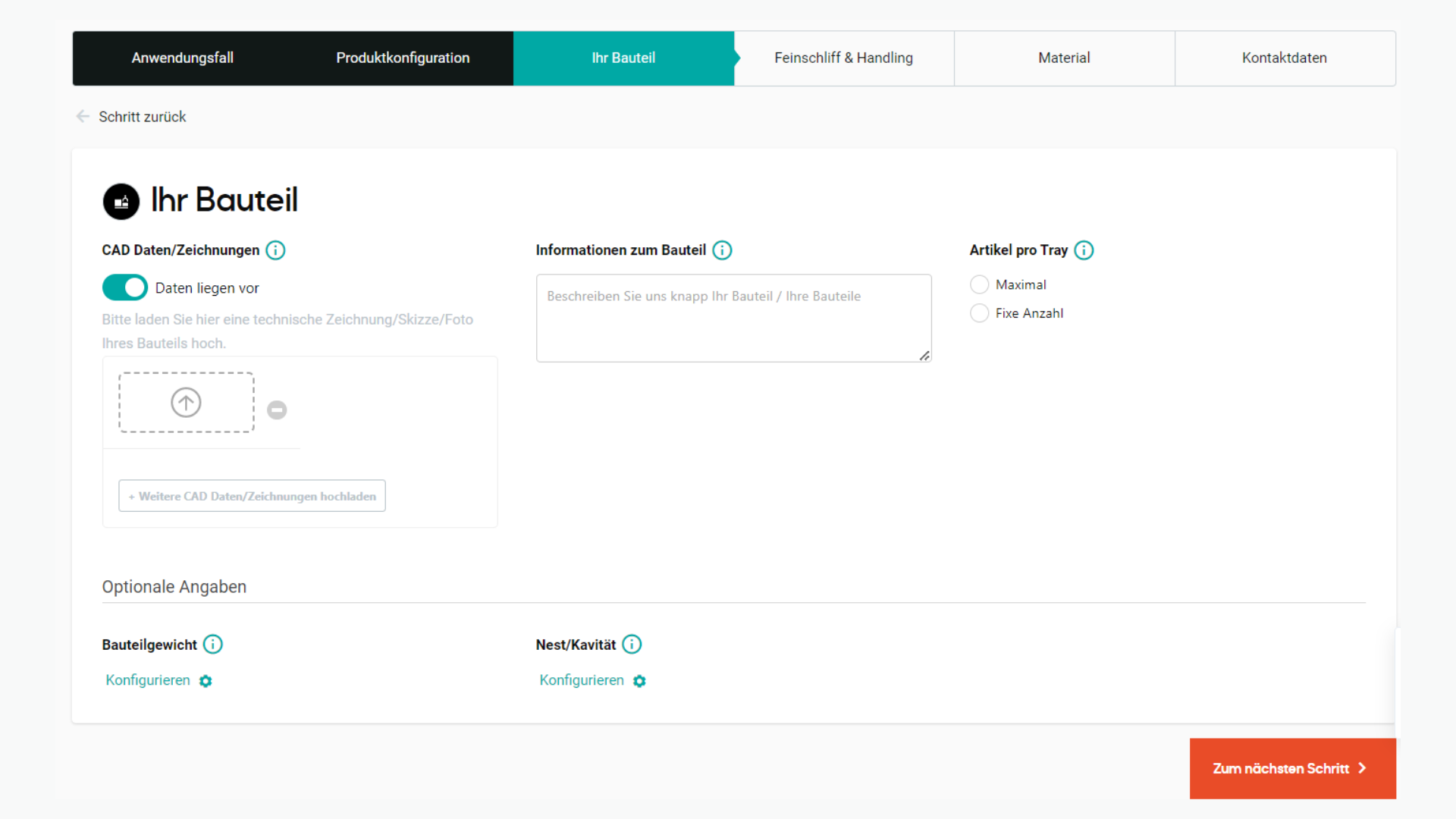Toggle the Daten liegen vor switch

[x=125, y=287]
